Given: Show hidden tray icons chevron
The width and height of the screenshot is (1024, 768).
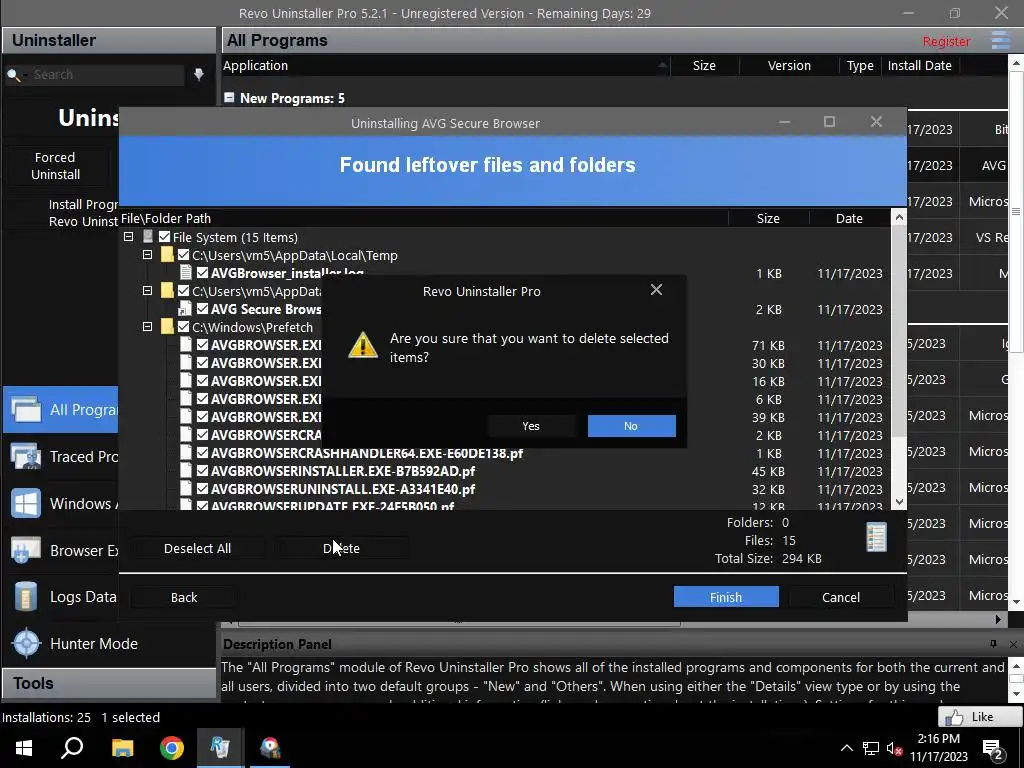Looking at the screenshot, I should [x=846, y=748].
